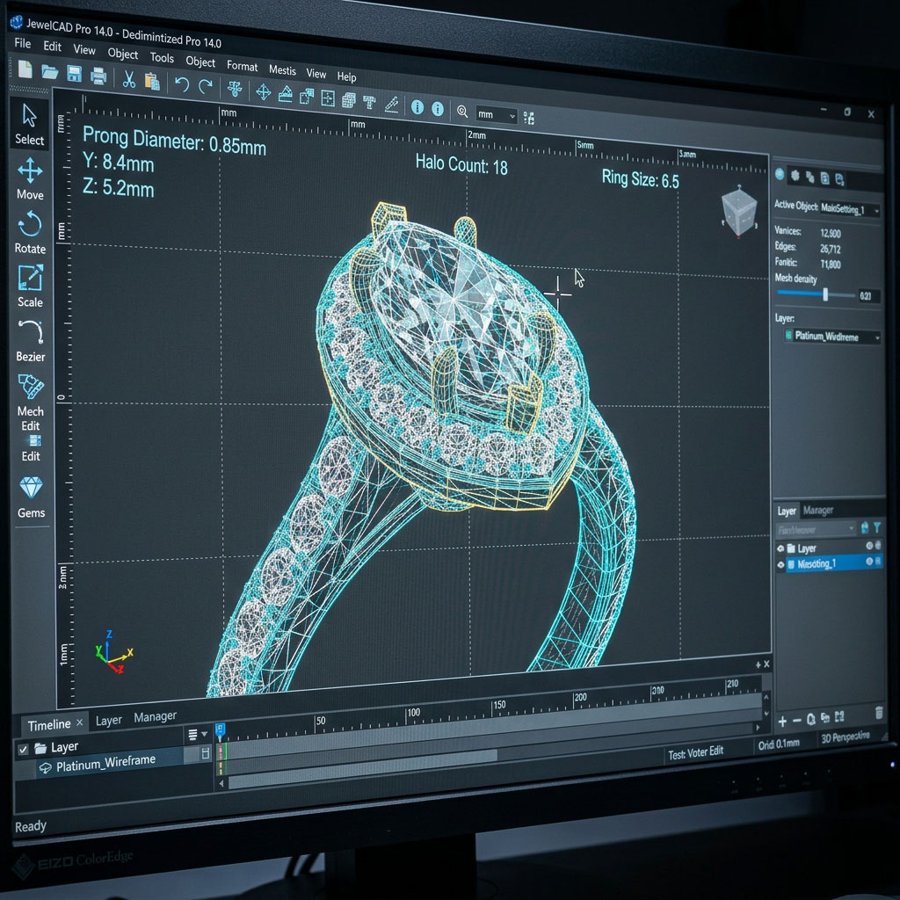Adjust the Mesh density slider

(825, 294)
